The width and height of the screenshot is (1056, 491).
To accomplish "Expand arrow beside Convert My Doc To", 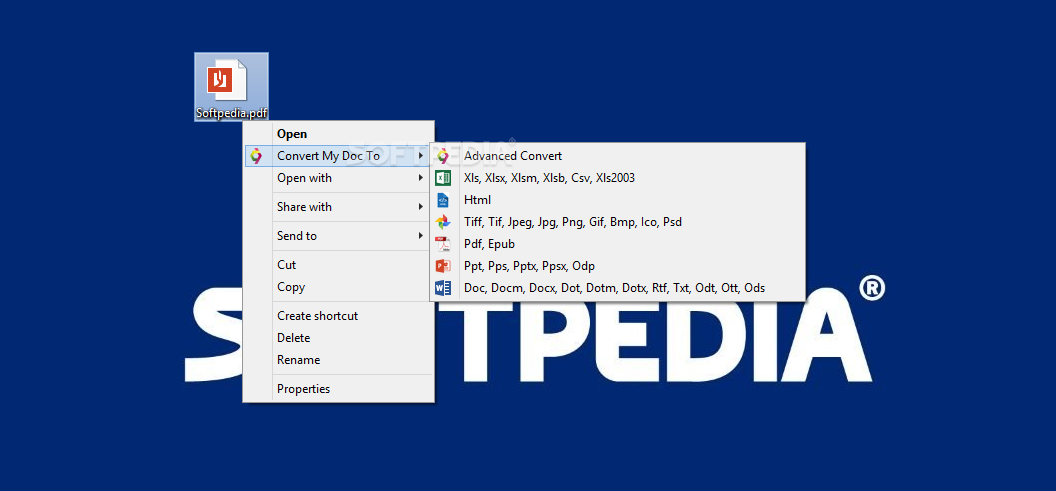I will [420, 156].
